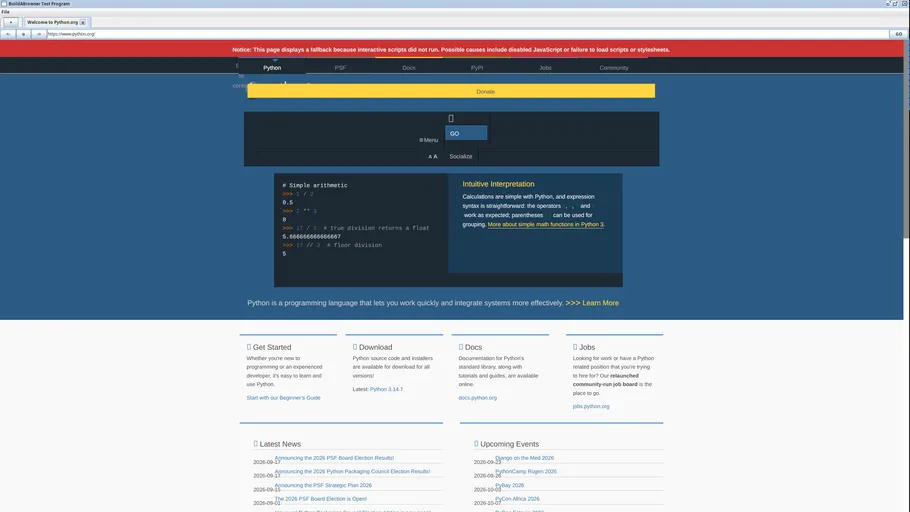This screenshot has width=910, height=512.
Task: Click the blue GO search button on page
Action: [466, 134]
